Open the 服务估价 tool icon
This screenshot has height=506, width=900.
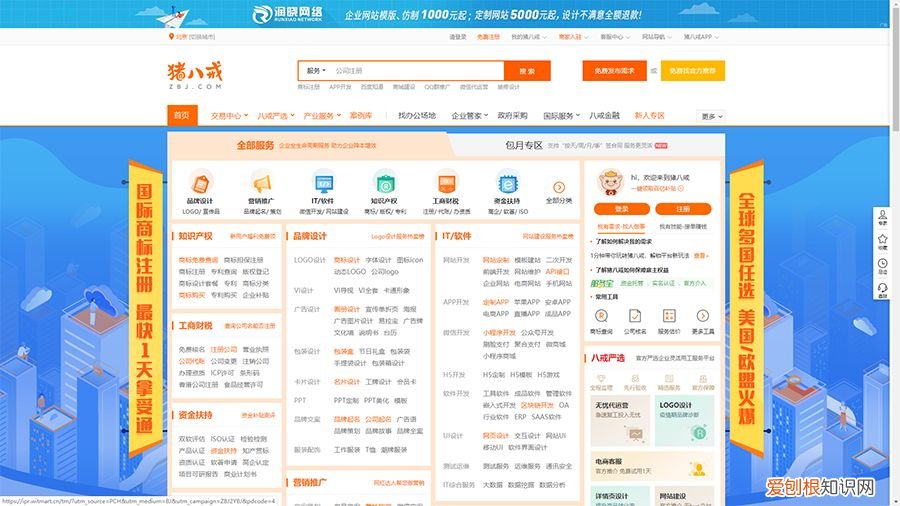[669, 316]
